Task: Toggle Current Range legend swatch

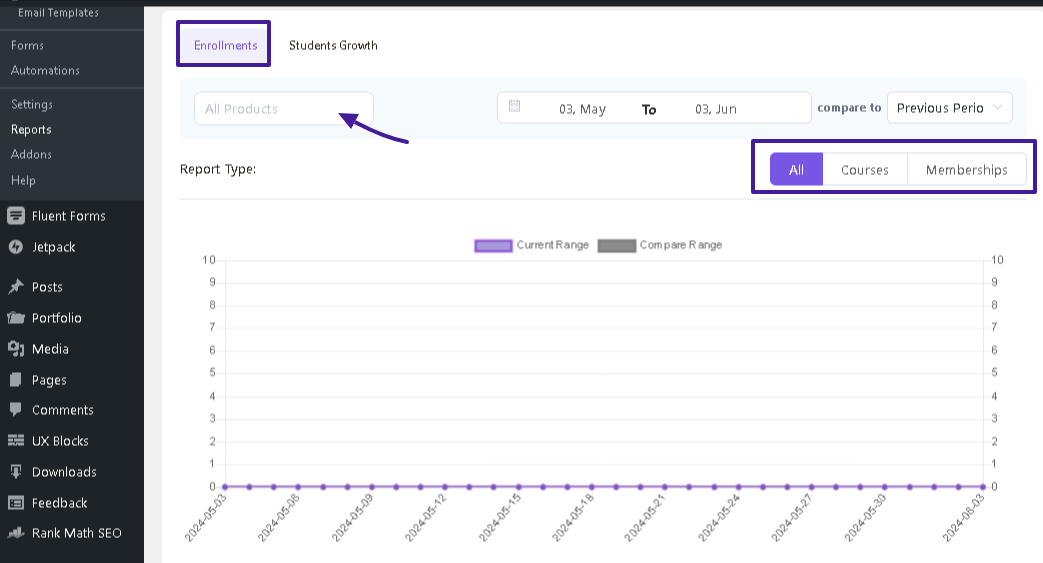Action: (493, 246)
